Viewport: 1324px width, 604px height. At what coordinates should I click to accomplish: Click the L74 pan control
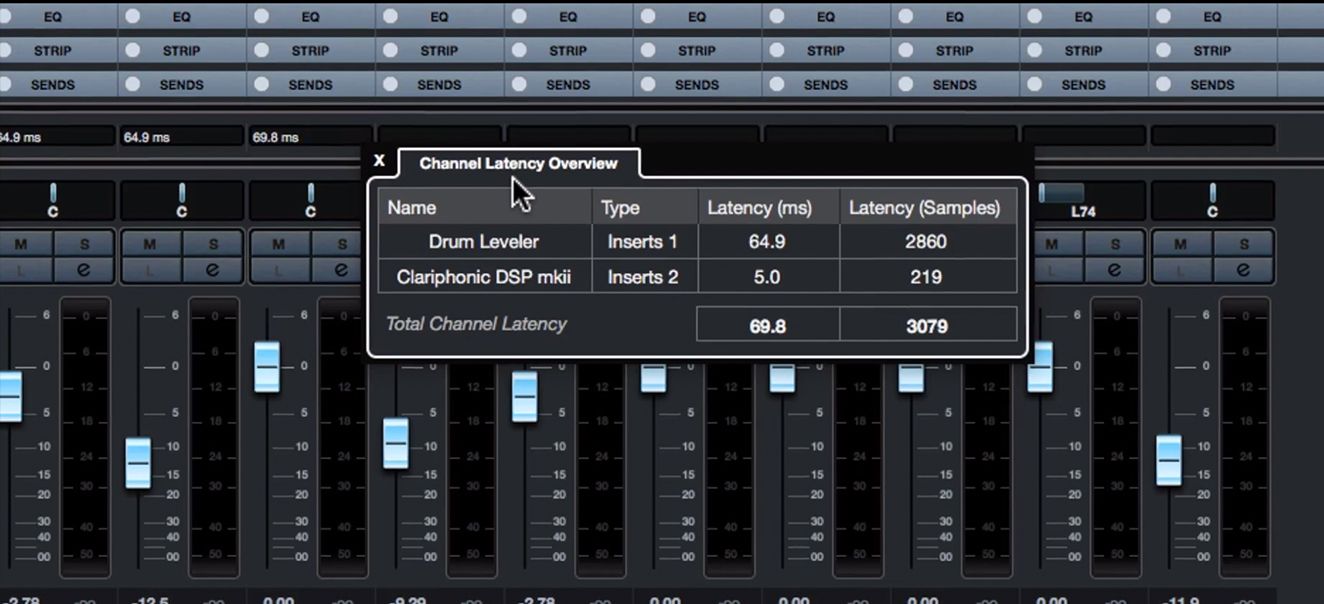(x=1062, y=193)
